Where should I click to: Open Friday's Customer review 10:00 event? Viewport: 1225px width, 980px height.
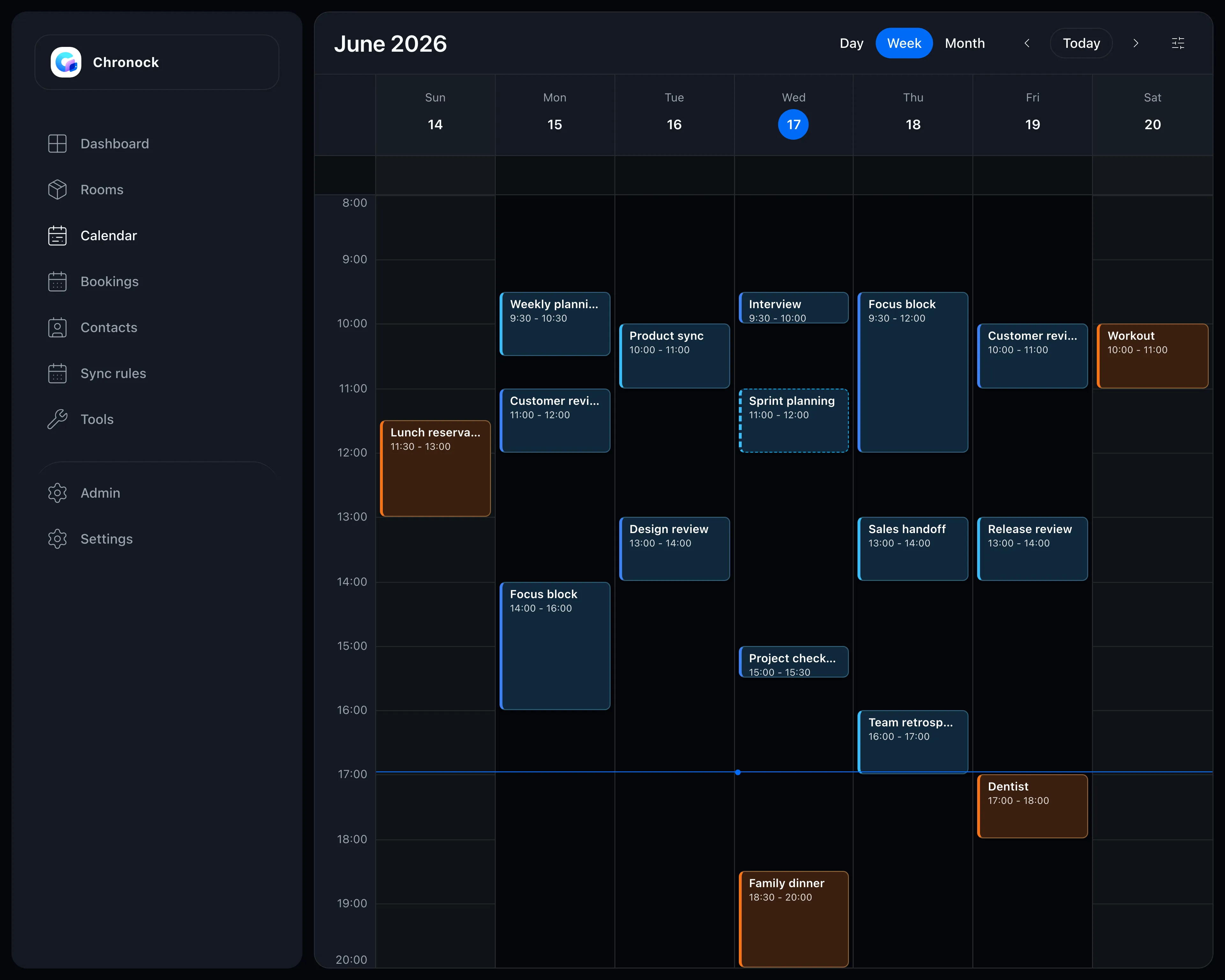point(1032,356)
